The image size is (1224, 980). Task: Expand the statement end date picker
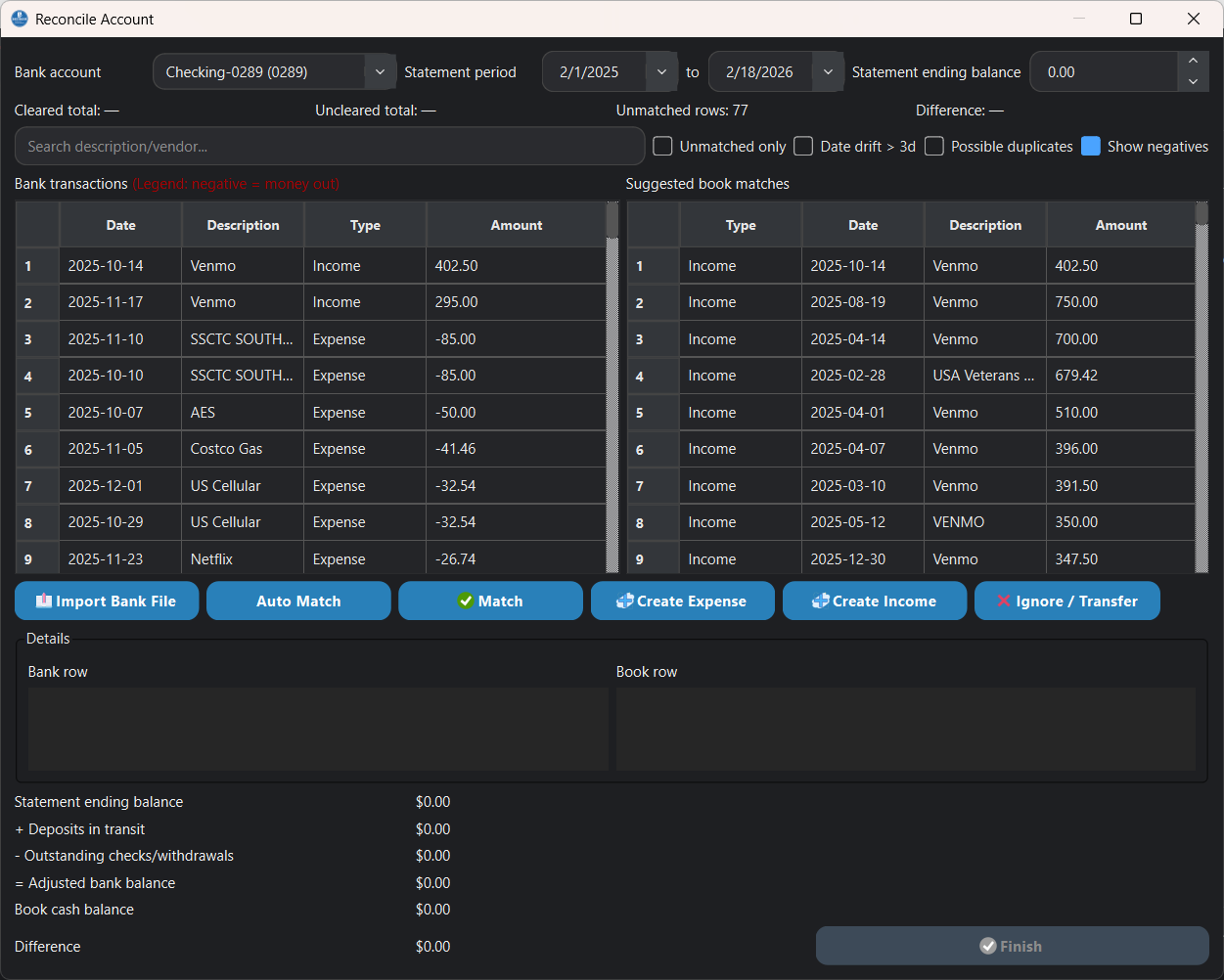point(828,72)
